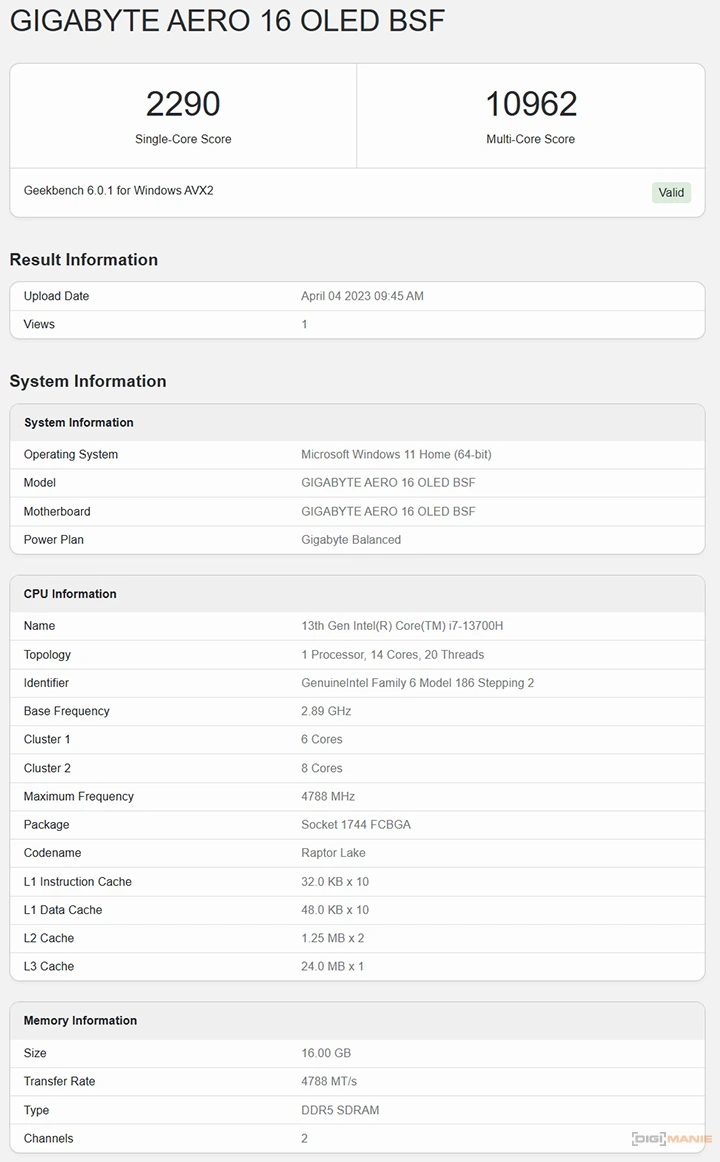Click the DDR5 SDRAM memory type value
The image size is (720, 1162).
340,1110
